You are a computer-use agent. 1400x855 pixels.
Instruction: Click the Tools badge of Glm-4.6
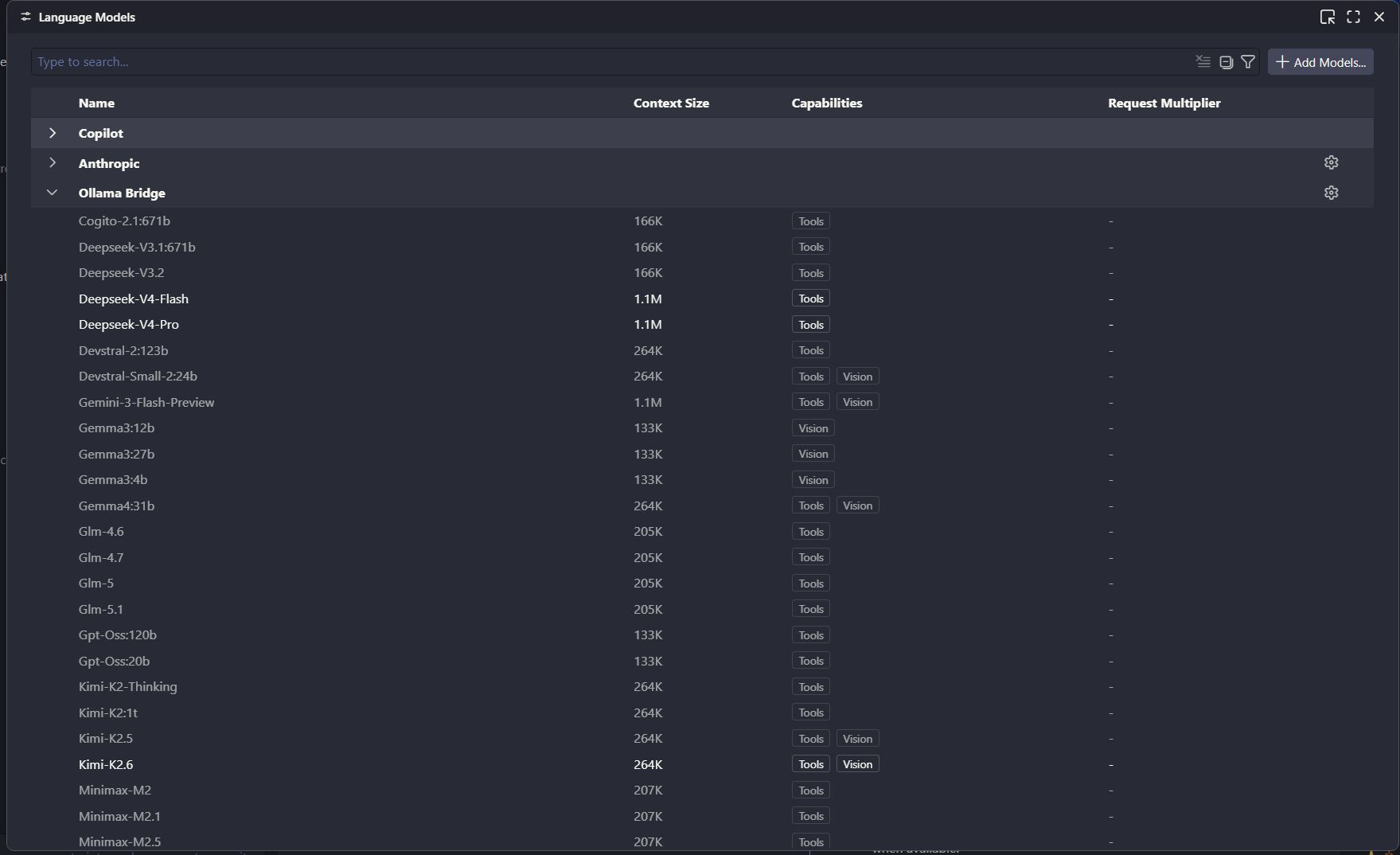click(x=810, y=531)
